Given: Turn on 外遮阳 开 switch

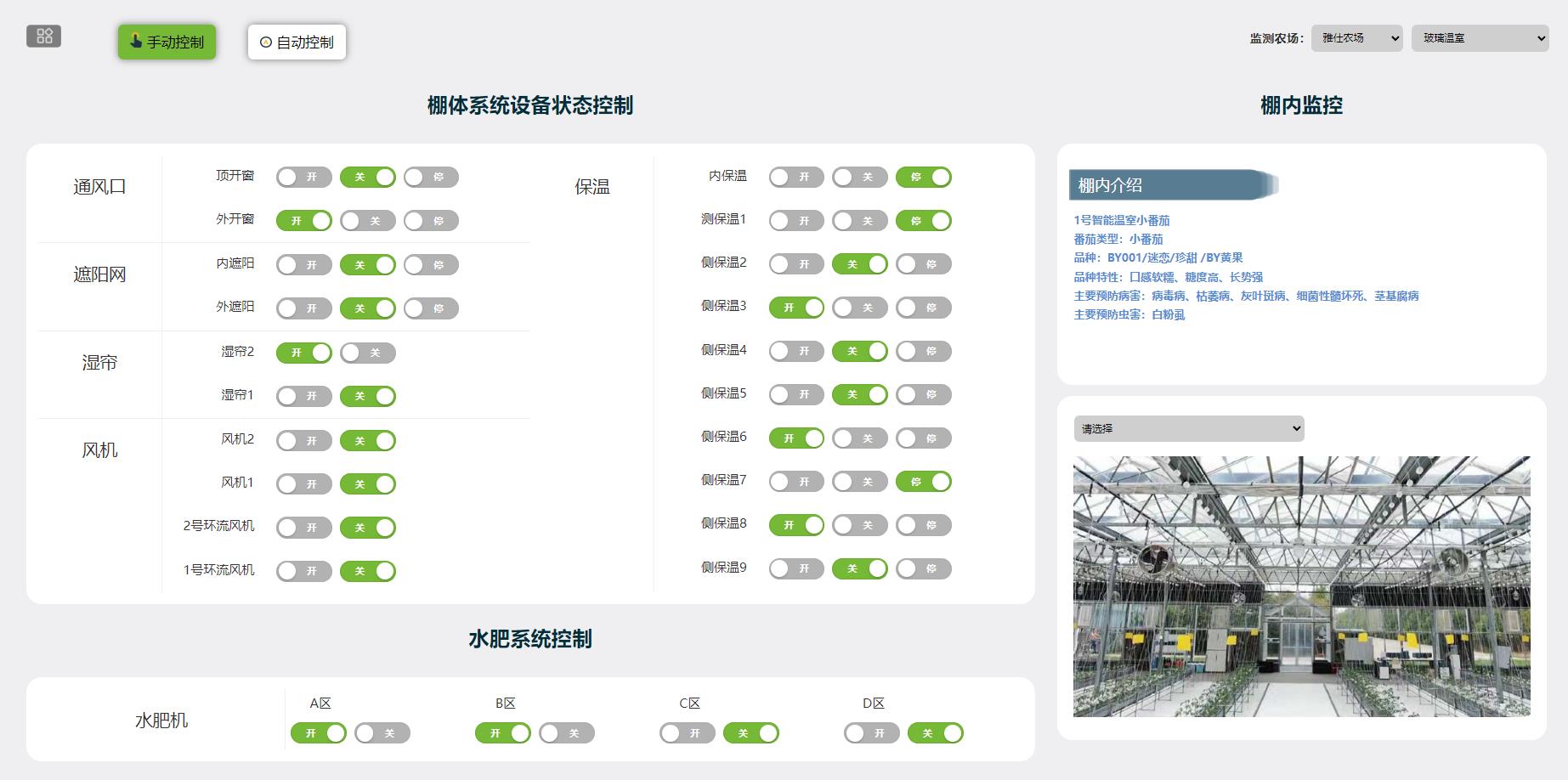Looking at the screenshot, I should click(x=303, y=308).
